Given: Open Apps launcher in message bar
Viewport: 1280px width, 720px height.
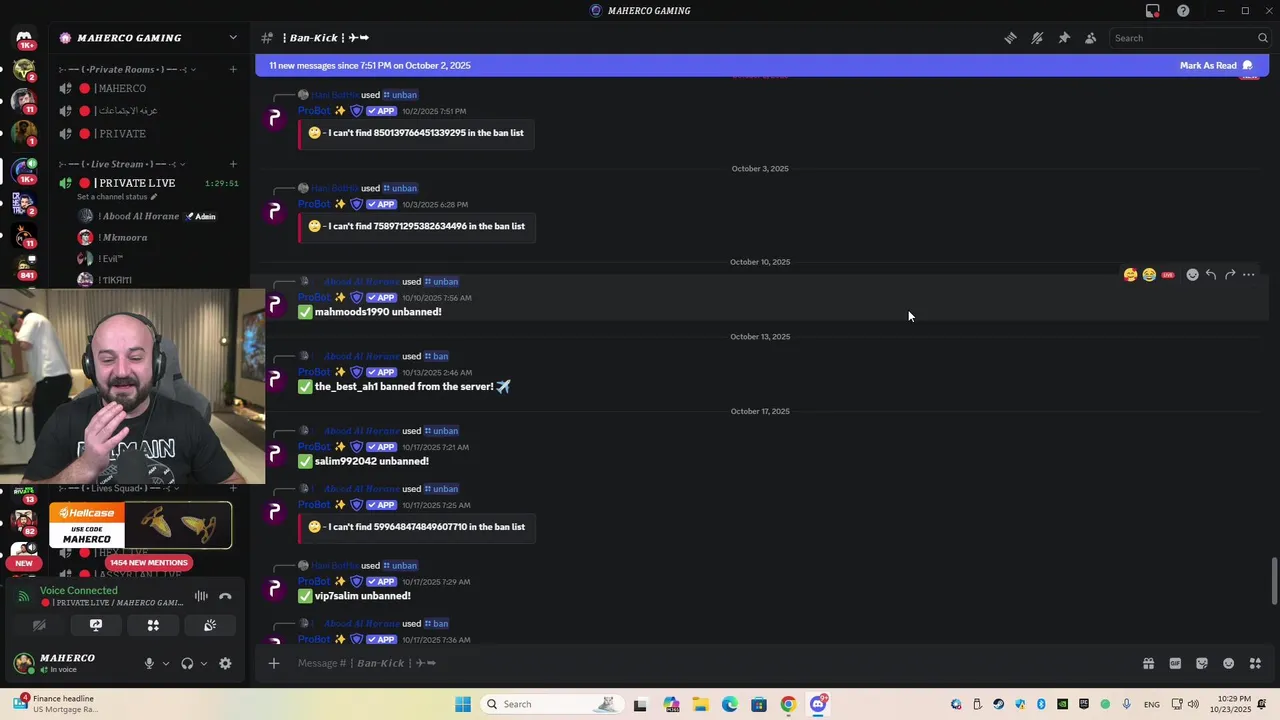Looking at the screenshot, I should (1255, 663).
